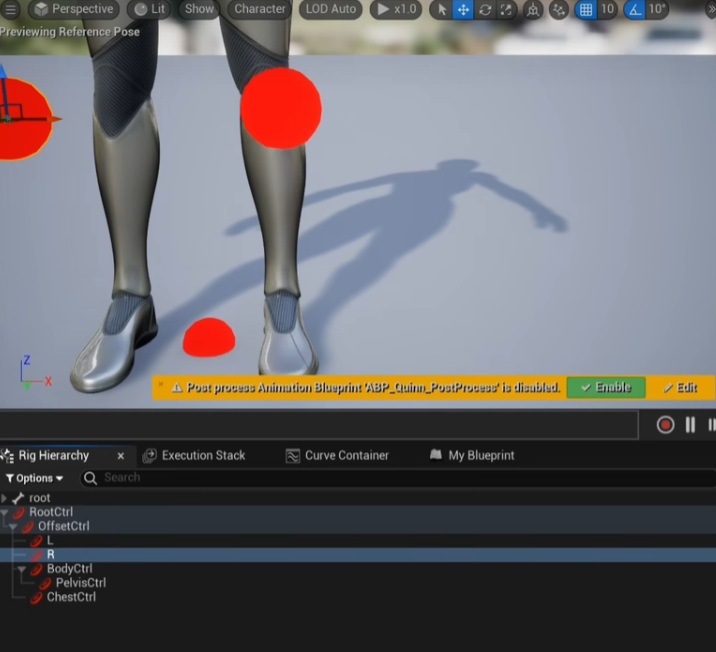Toggle the Lit view mode button
Image resolution: width=716 pixels, height=652 pixels.
[150, 9]
